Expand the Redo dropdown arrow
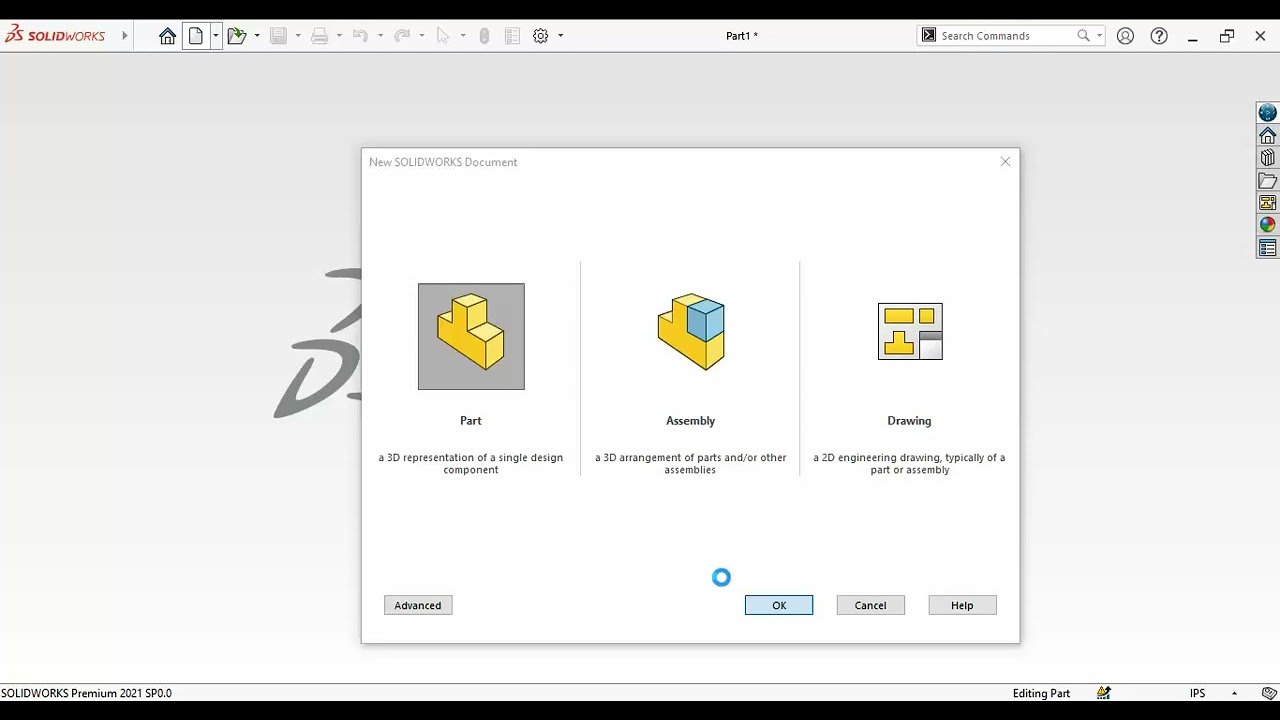Image resolution: width=1280 pixels, height=720 pixels. point(421,36)
